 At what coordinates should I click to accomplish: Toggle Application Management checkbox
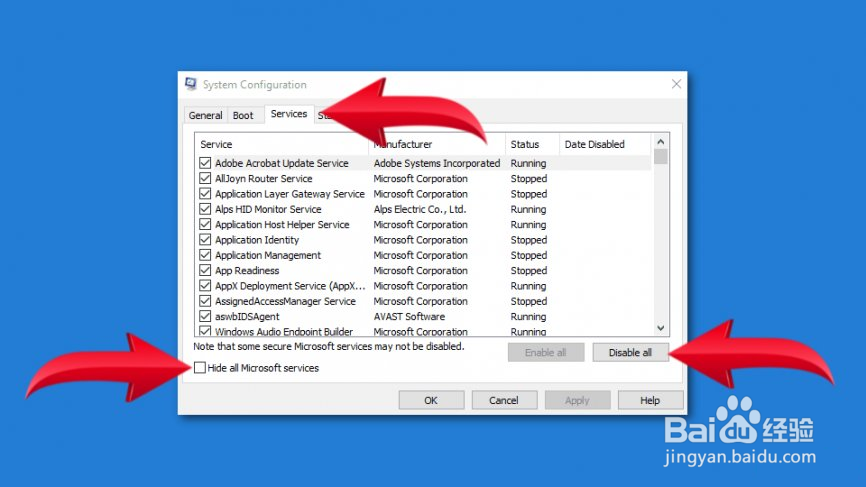click(205, 255)
